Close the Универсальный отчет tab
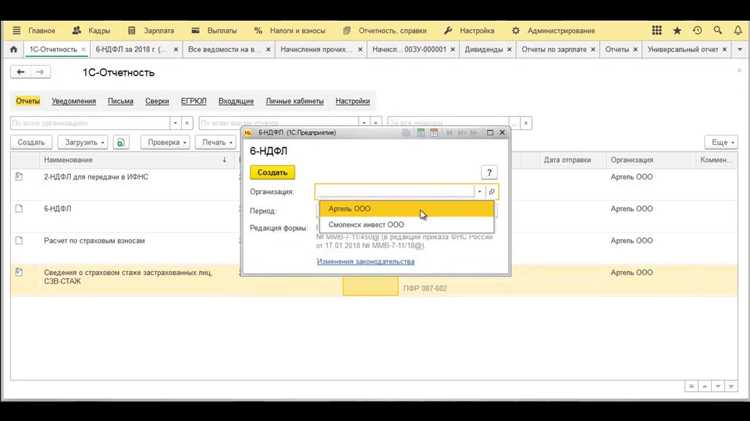 725,49
